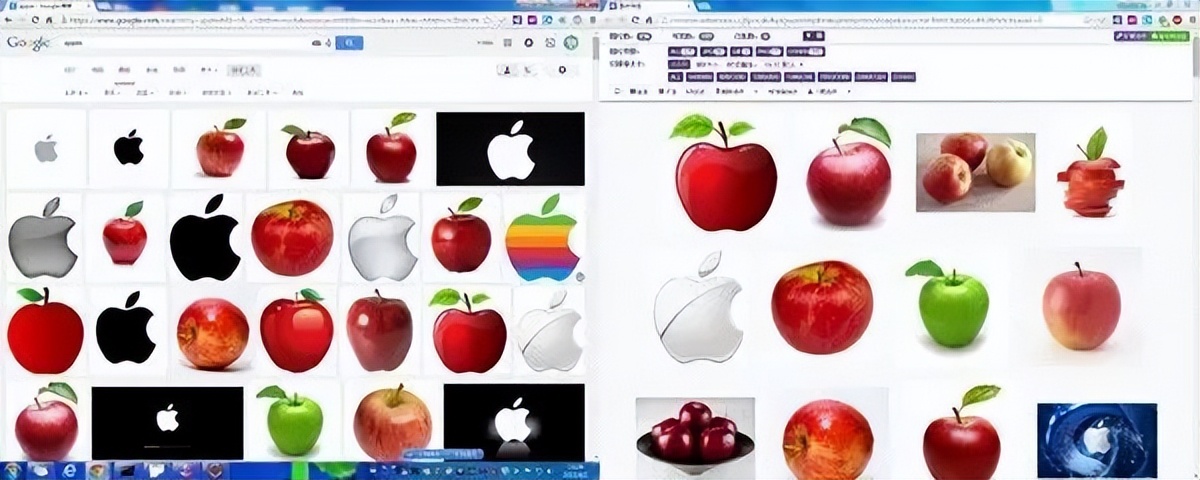Image resolution: width=1200 pixels, height=480 pixels.
Task: Reload the page in the right browser window
Action: 635,19
